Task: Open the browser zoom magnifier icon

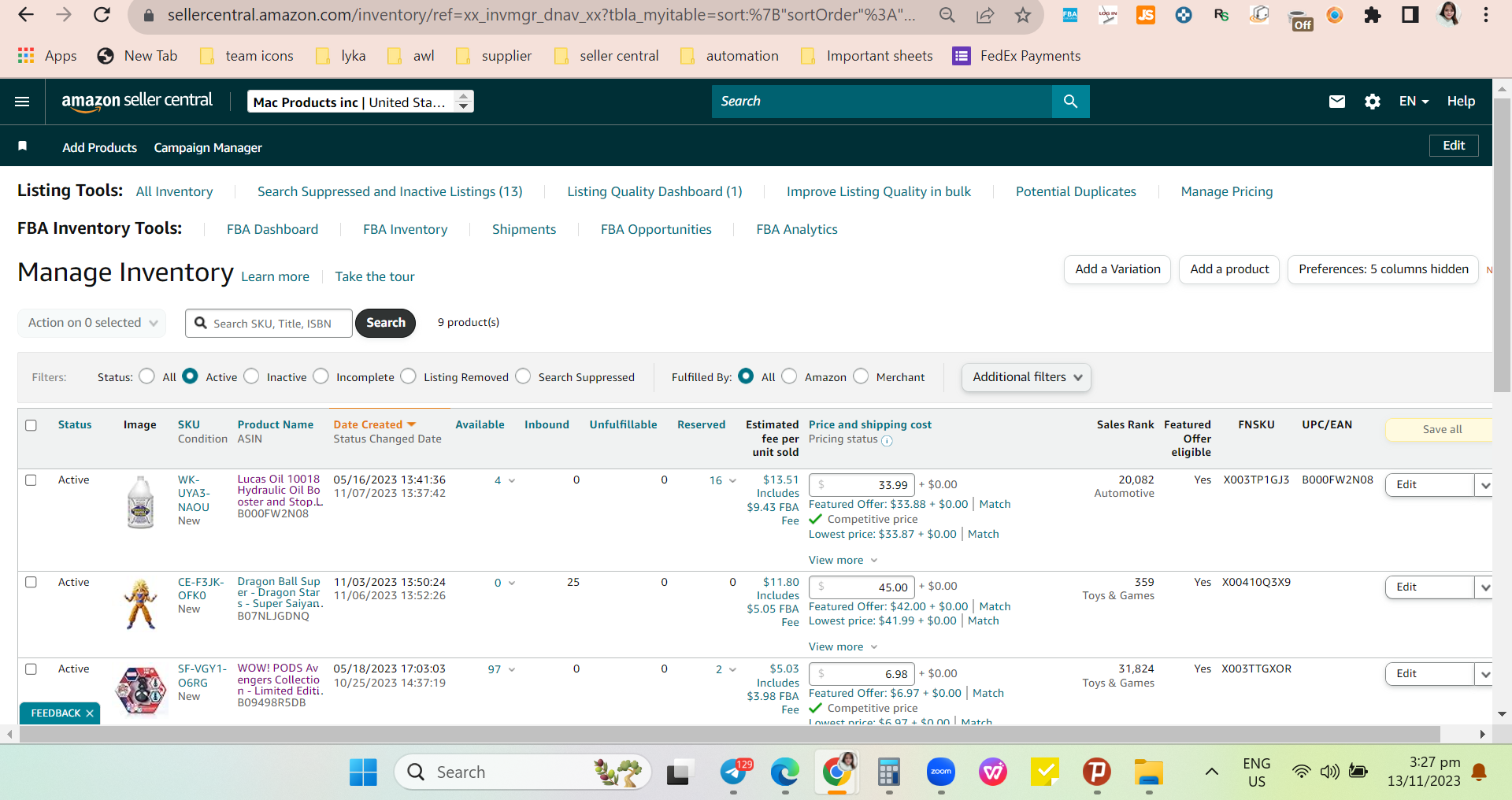Action: pos(947,15)
